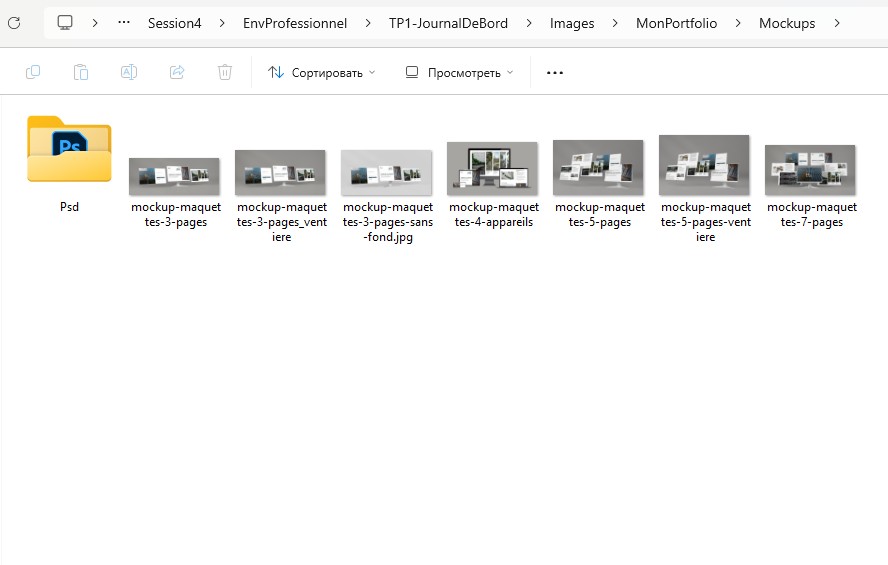Screen dimensions: 888x565
Task: Navigate to MonPortfolio in breadcrumb
Action: tap(676, 23)
